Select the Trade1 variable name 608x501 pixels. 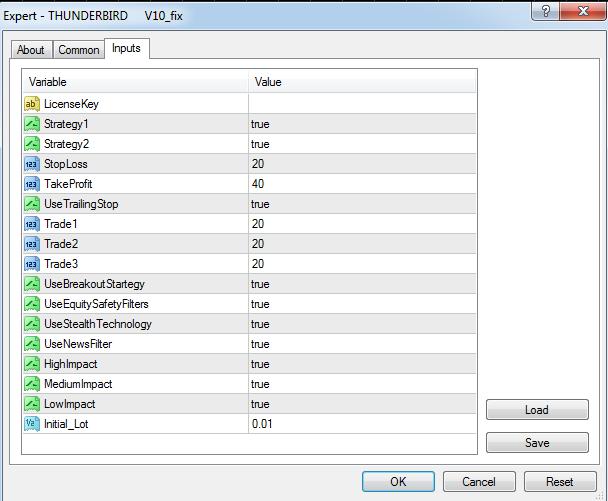coord(61,224)
